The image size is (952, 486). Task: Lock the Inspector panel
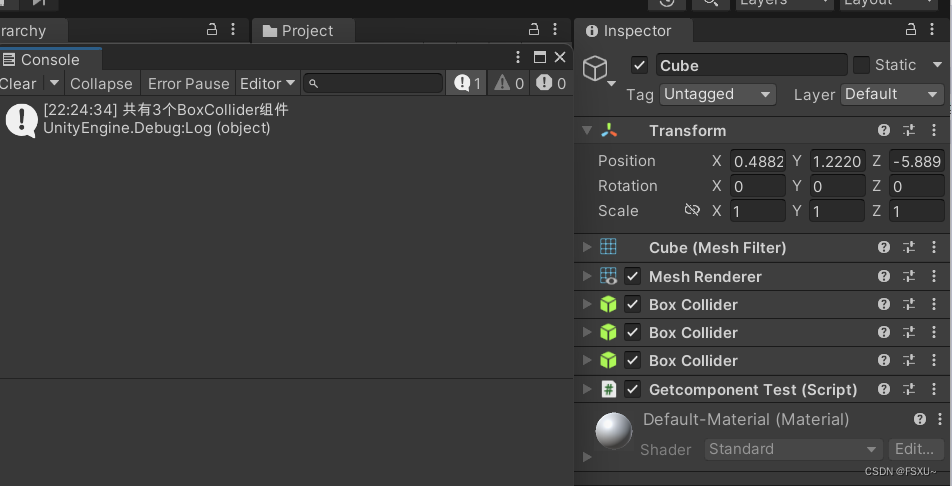pyautogui.click(x=910, y=31)
